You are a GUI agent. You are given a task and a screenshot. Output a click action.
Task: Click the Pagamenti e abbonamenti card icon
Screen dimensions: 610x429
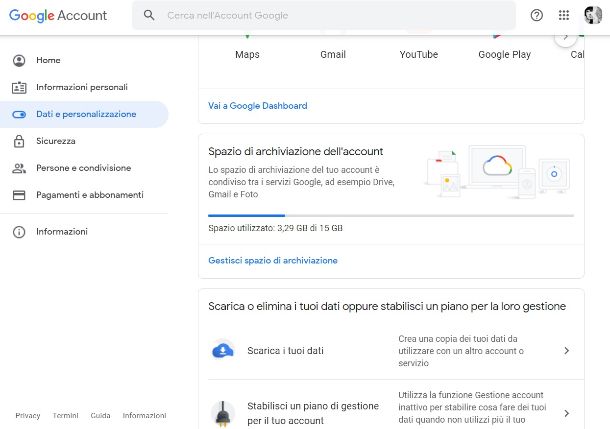pyautogui.click(x=19, y=195)
